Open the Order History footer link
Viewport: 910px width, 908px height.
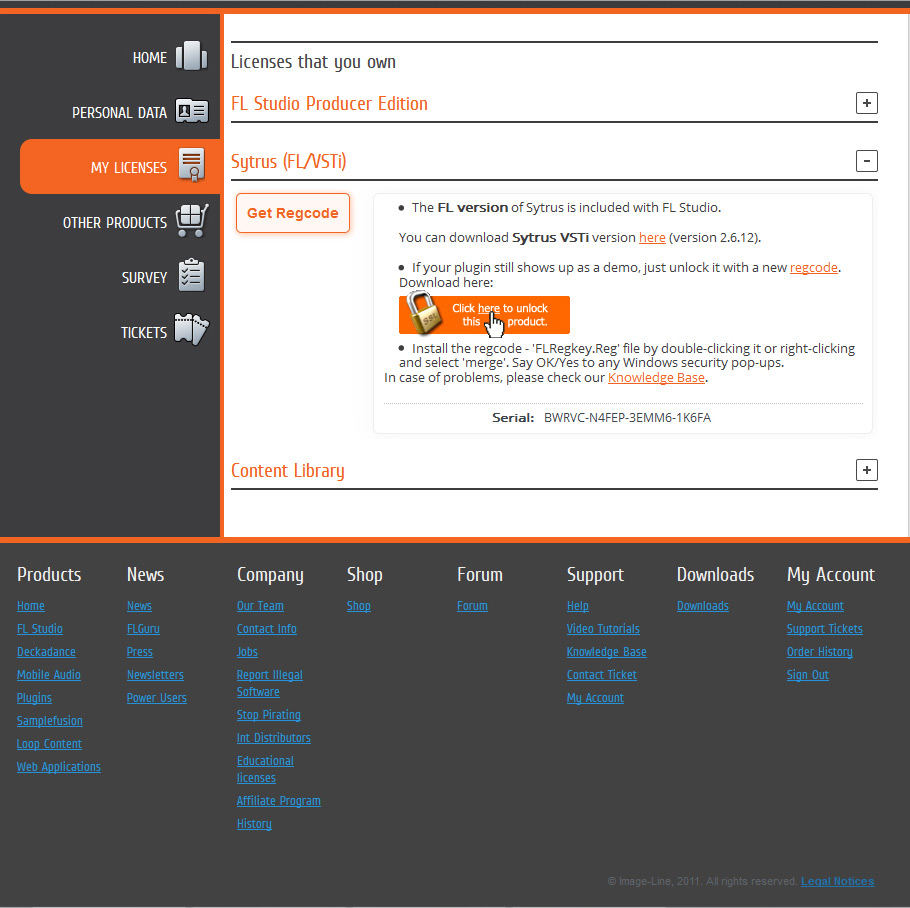point(819,652)
